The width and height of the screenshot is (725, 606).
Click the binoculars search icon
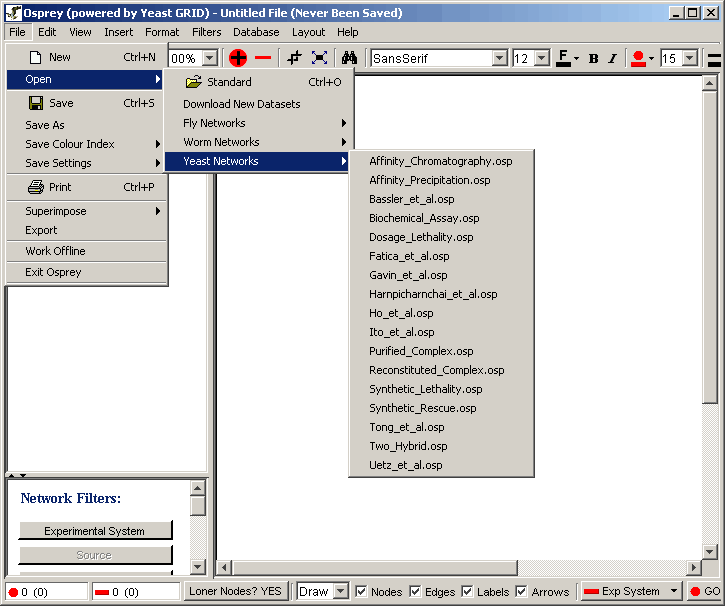coord(349,58)
